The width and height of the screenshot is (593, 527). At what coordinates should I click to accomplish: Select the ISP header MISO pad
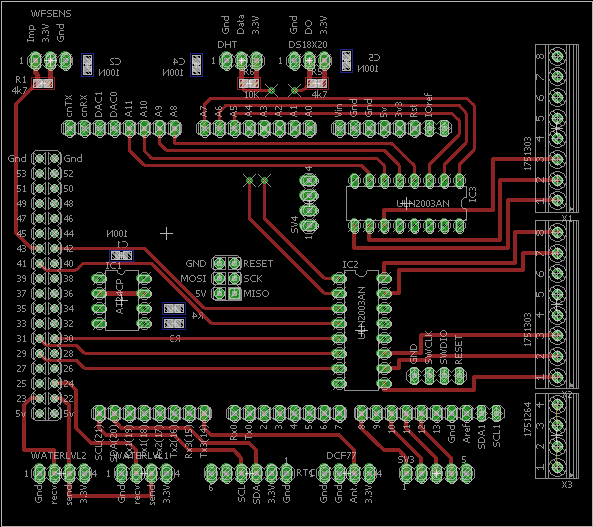[234, 293]
